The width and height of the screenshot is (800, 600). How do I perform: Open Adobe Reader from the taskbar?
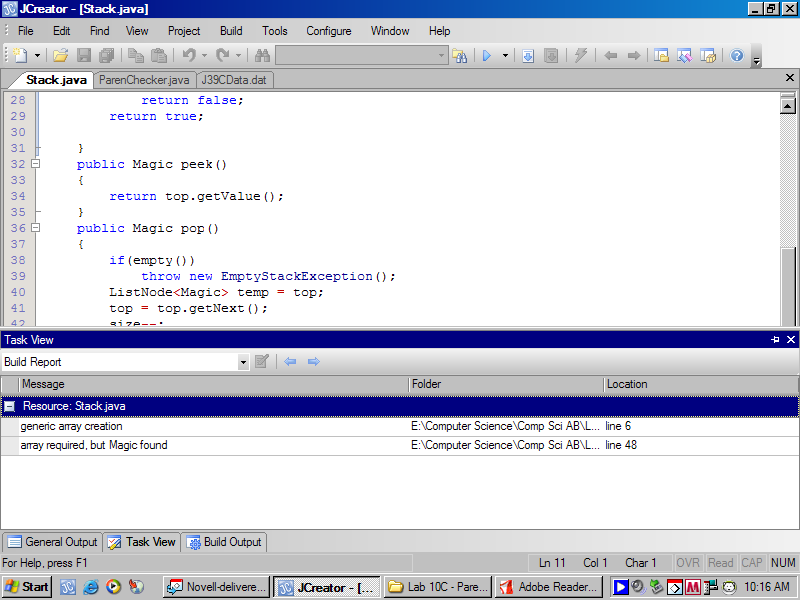click(548, 587)
